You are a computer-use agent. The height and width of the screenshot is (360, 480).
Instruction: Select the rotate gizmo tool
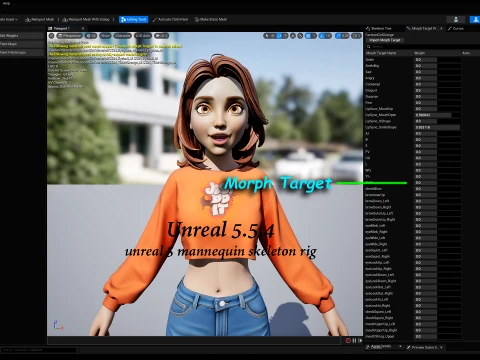click(x=279, y=36)
